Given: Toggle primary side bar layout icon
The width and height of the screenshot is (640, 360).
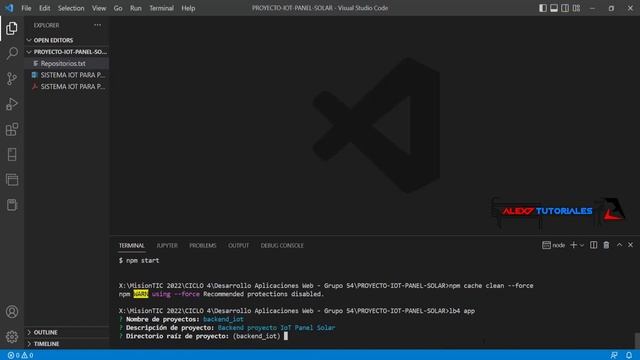Looking at the screenshot, I should [x=542, y=8].
